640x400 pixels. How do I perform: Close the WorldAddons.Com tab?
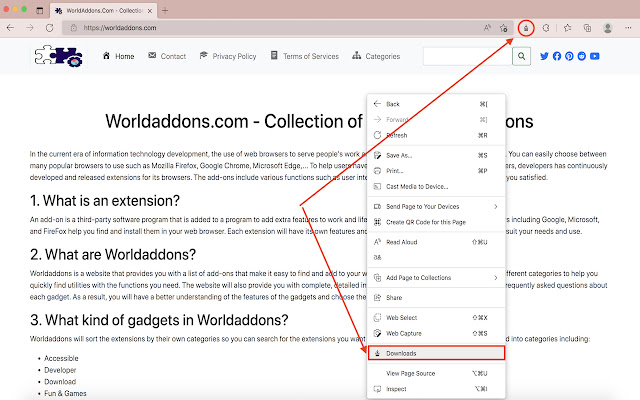tap(150, 11)
